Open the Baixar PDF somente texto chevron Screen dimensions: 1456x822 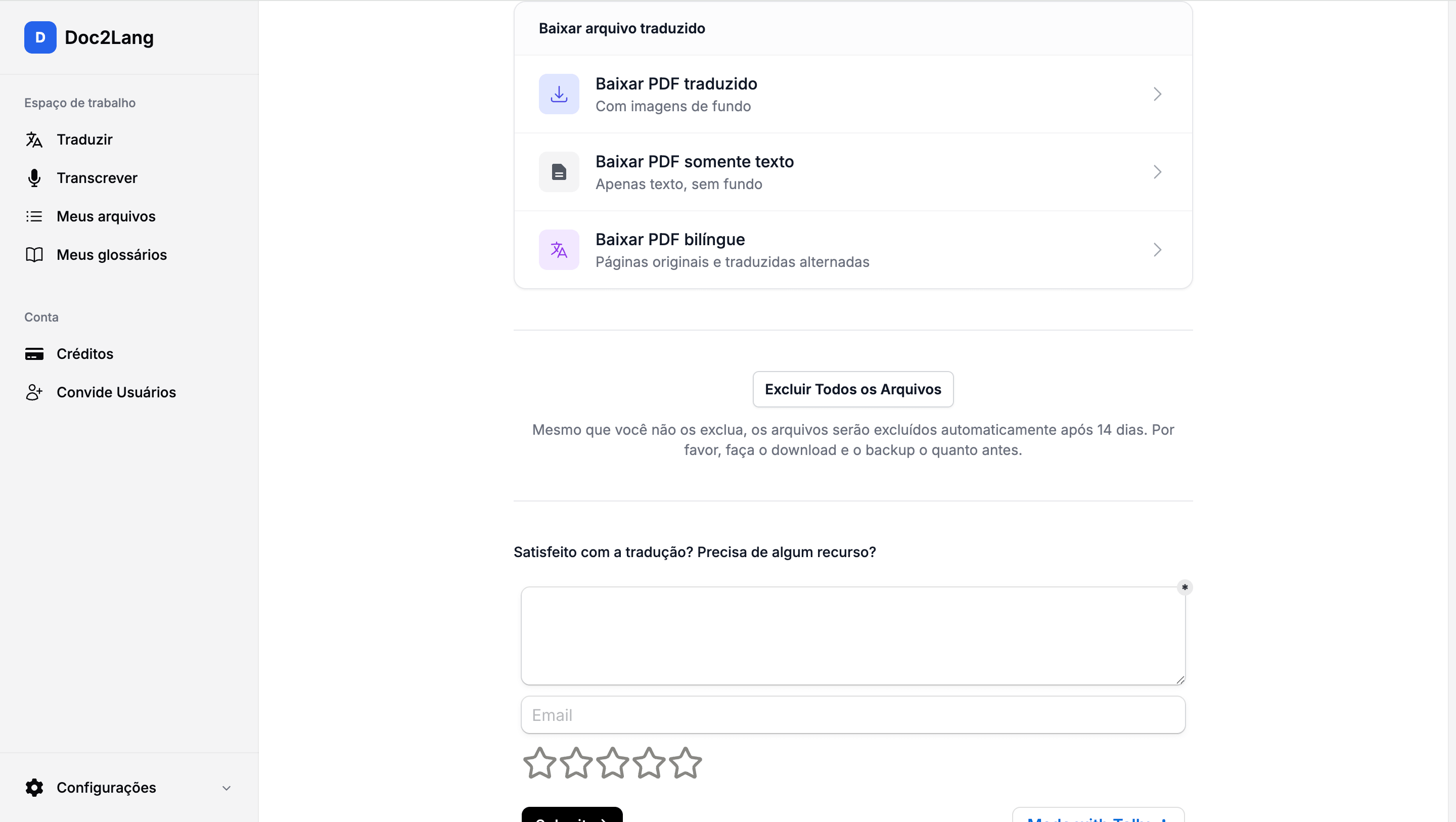tap(1157, 172)
